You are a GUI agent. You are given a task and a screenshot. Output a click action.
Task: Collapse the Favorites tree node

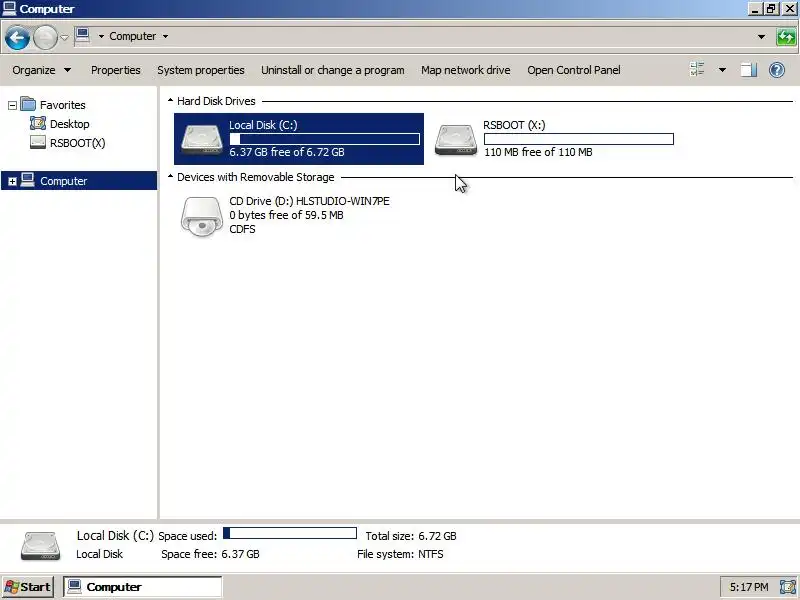[12, 106]
